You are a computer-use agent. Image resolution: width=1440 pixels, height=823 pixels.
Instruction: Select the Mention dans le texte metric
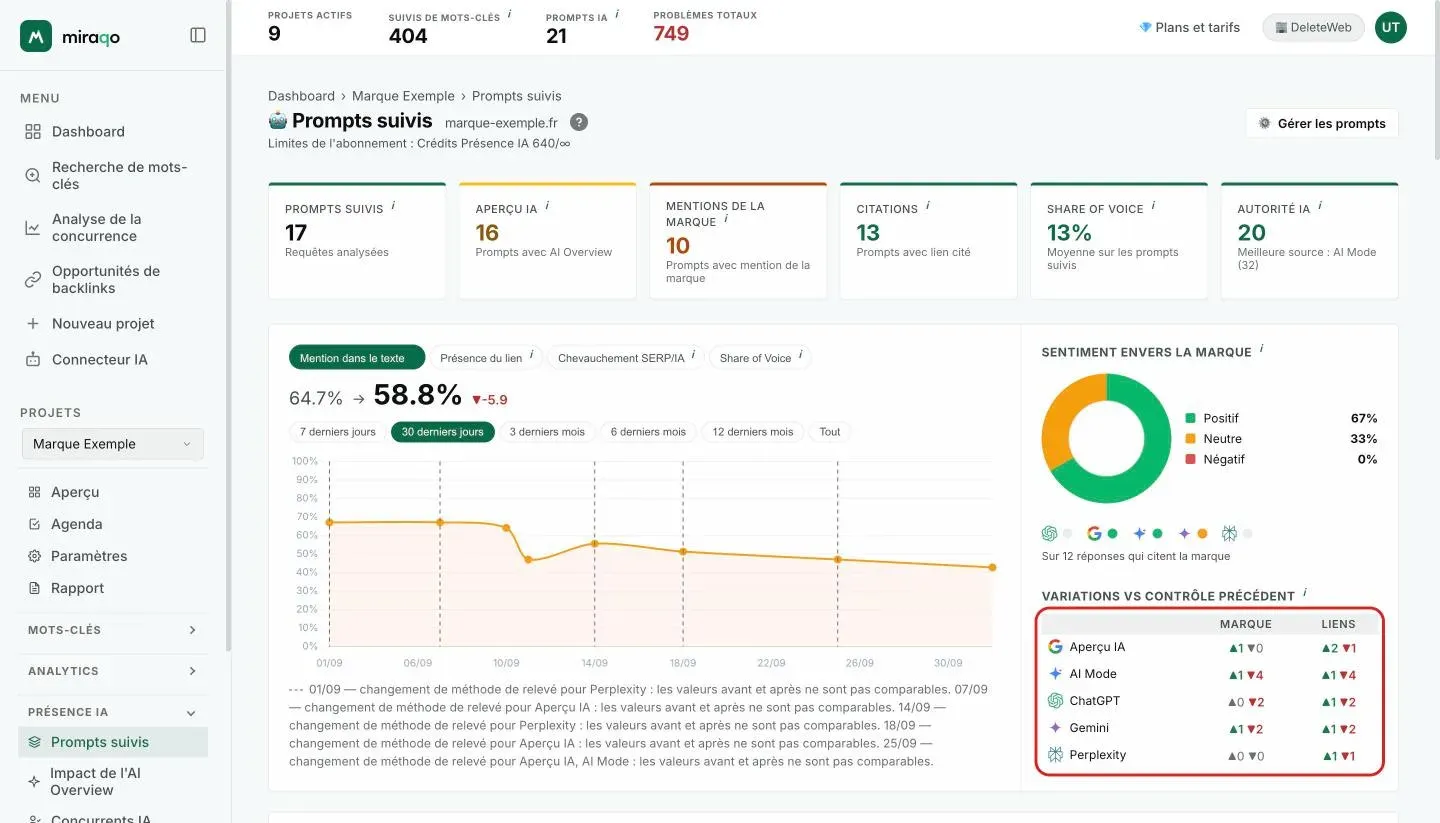point(356,358)
